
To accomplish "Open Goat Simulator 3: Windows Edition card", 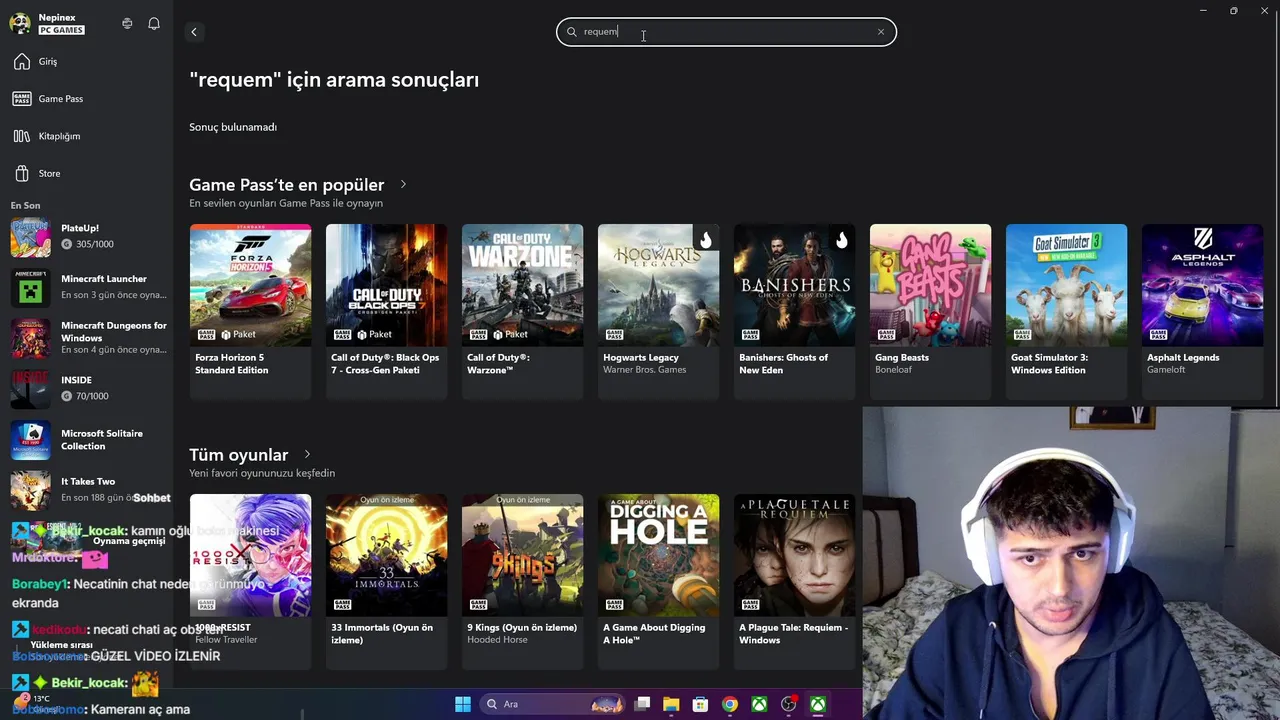I will click(x=1066, y=311).
